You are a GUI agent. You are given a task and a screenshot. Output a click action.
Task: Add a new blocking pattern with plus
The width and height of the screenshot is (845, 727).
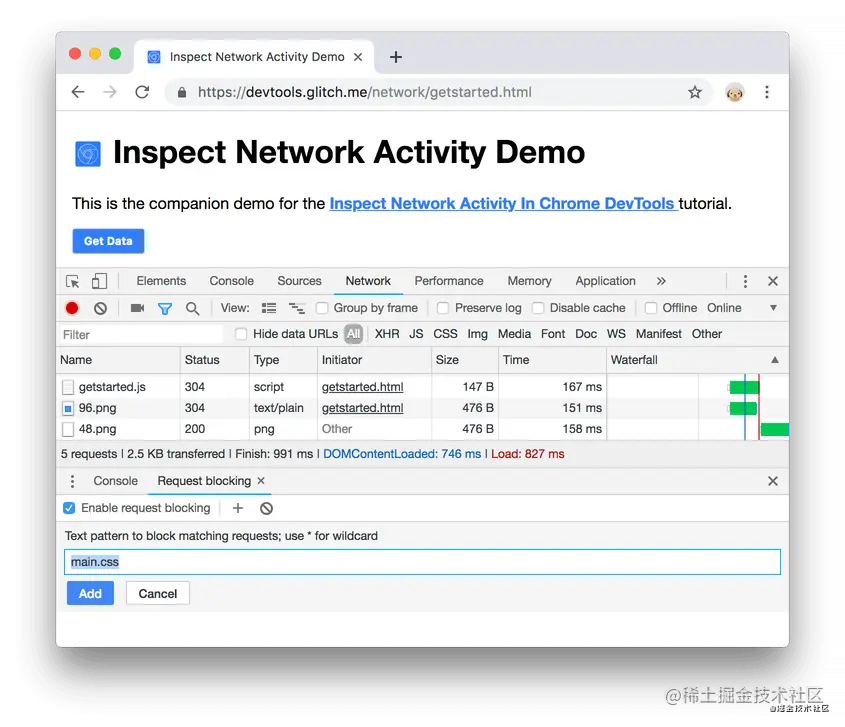238,508
